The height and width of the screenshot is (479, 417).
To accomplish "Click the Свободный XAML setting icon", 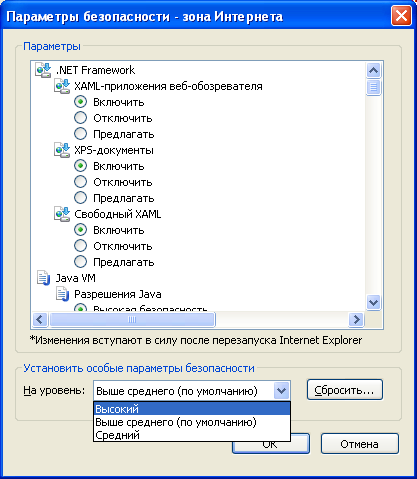I will 62,214.
